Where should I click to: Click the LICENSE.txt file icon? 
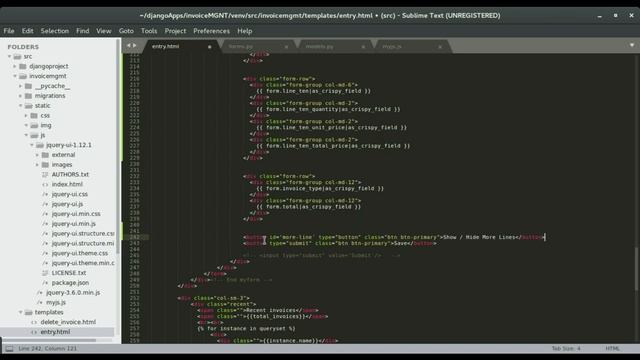(45, 273)
